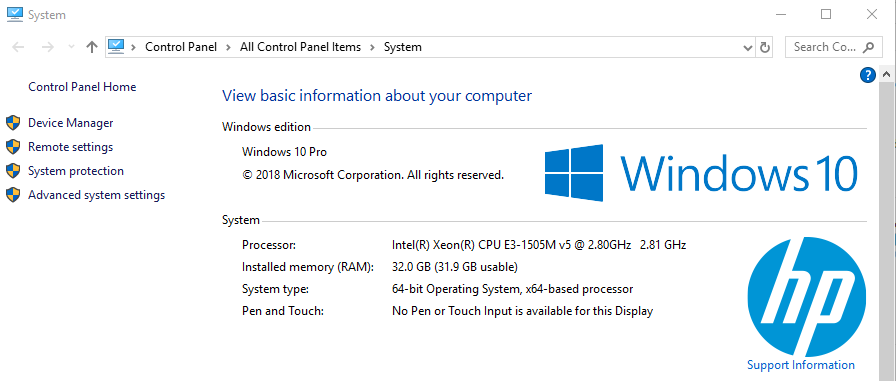
Task: Open Remote settings link
Action: [x=70, y=147]
